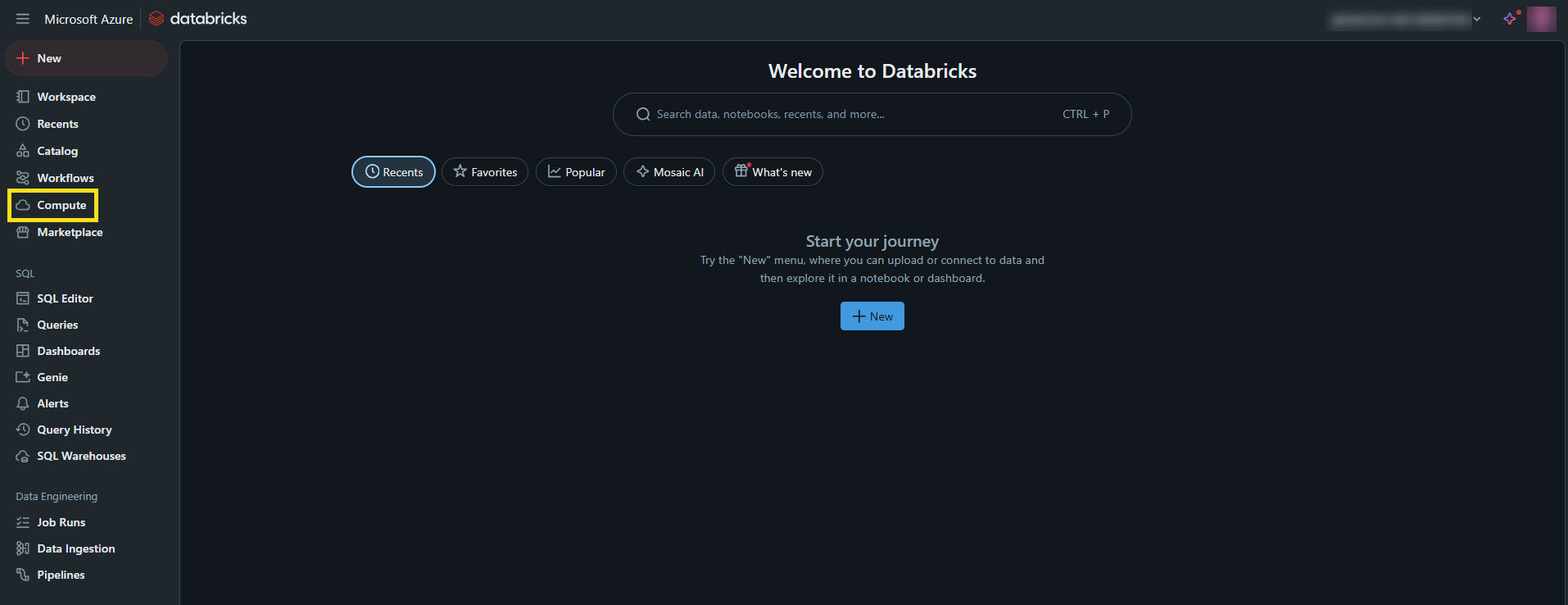This screenshot has height=605, width=1568.
Task: Switch to the Recents tab
Action: tap(393, 171)
